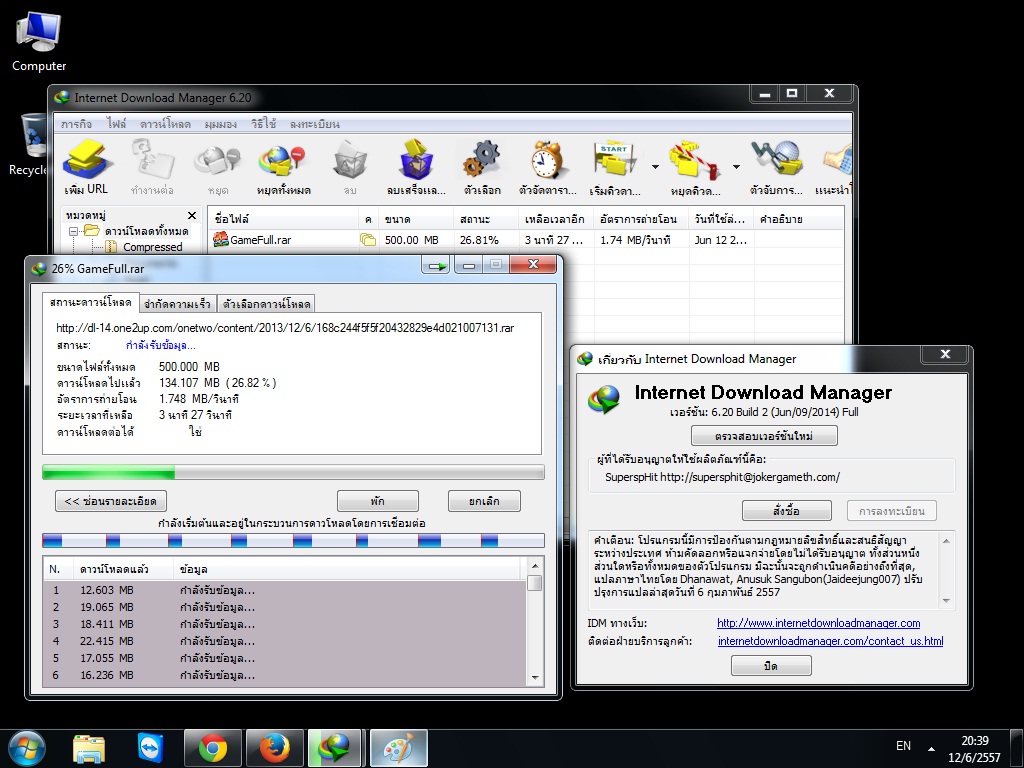Click the warning text scrollbar up arrow
Screen dimensions: 1024x768
pos(946,540)
